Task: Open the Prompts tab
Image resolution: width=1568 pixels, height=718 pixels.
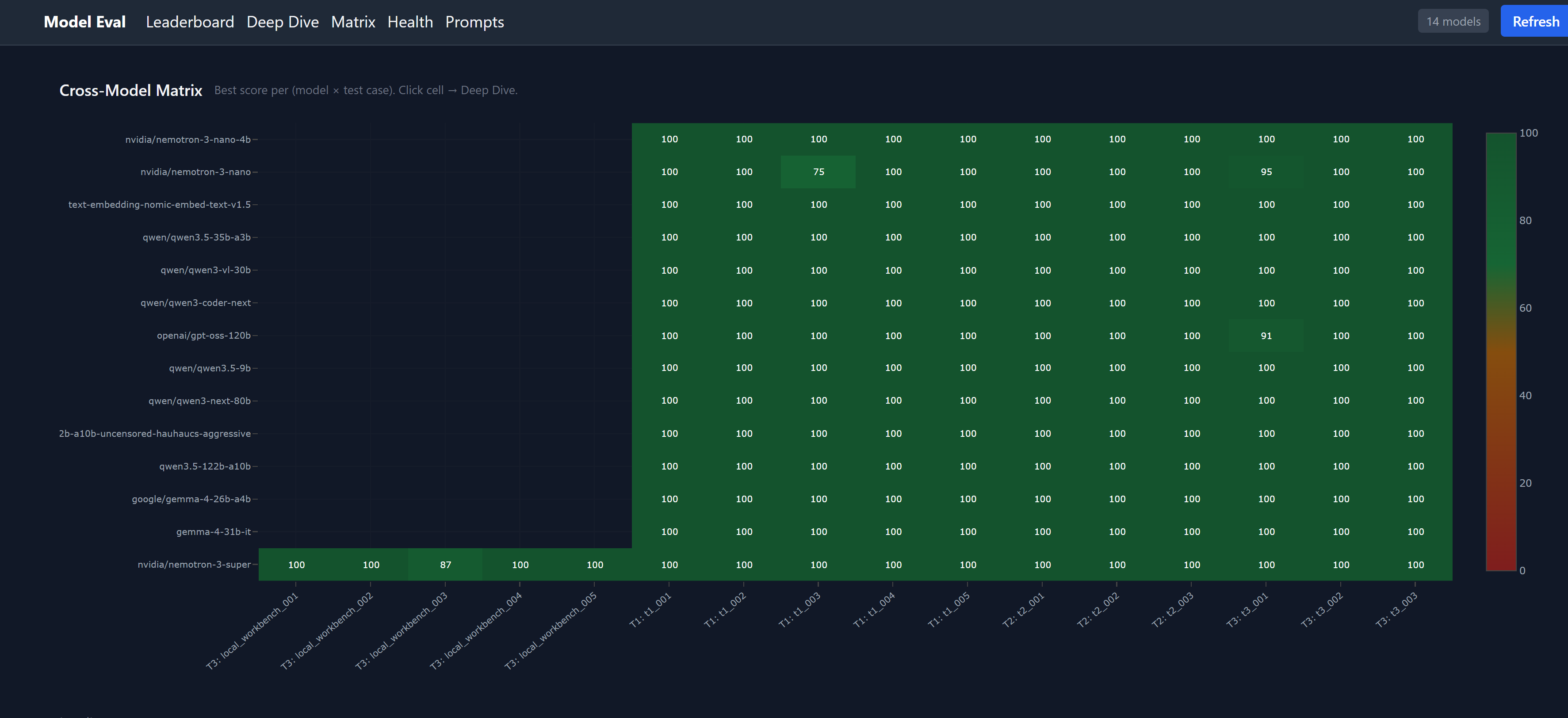Action: tap(474, 22)
